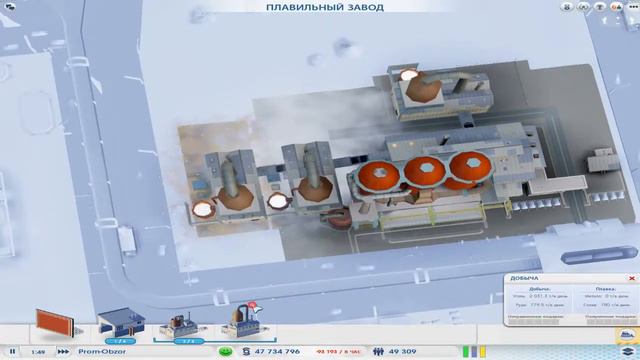
Task: Select the blue garage building module
Action: [x=121, y=322]
